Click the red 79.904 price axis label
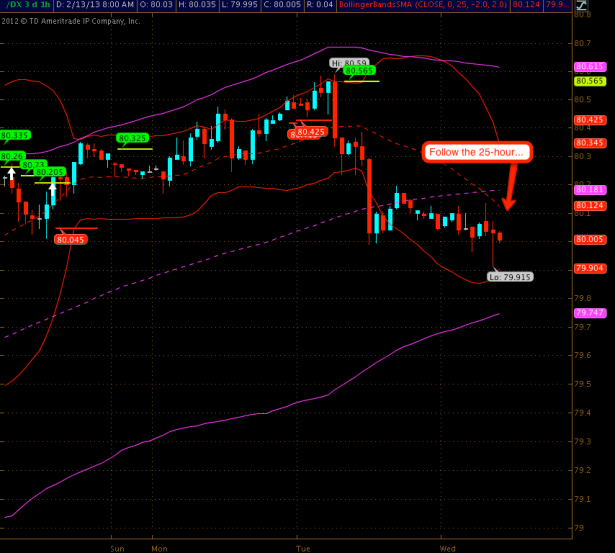 (x=587, y=268)
